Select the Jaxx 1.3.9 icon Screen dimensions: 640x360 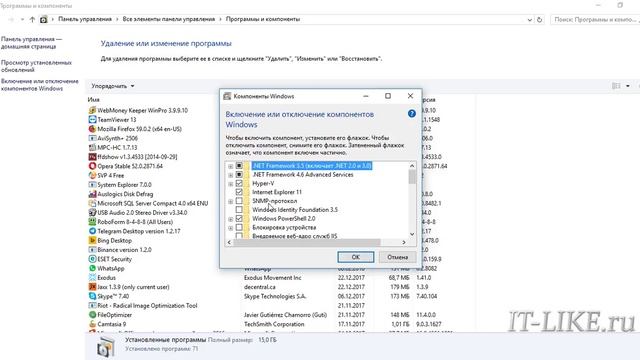[x=92, y=287]
